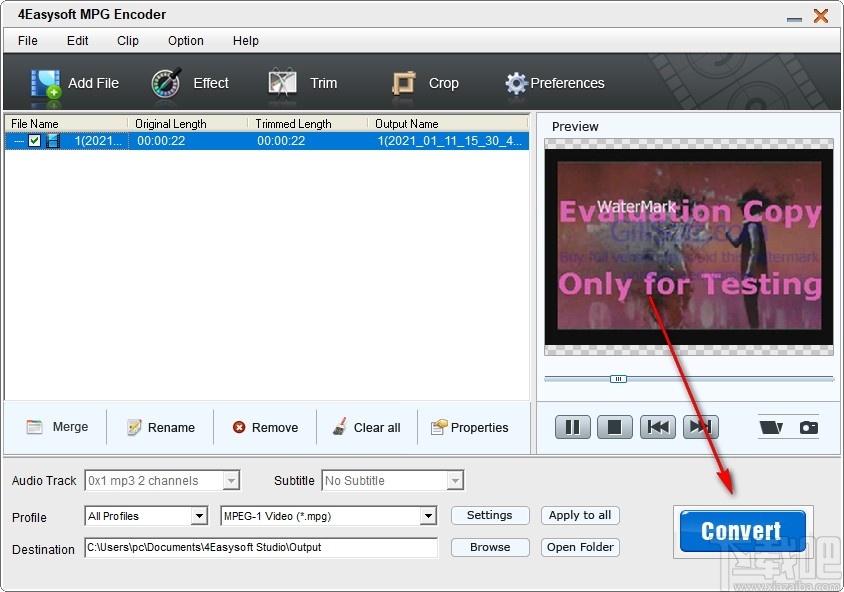This screenshot has width=844, height=592.
Task: Open the Clip menu
Action: 128,41
